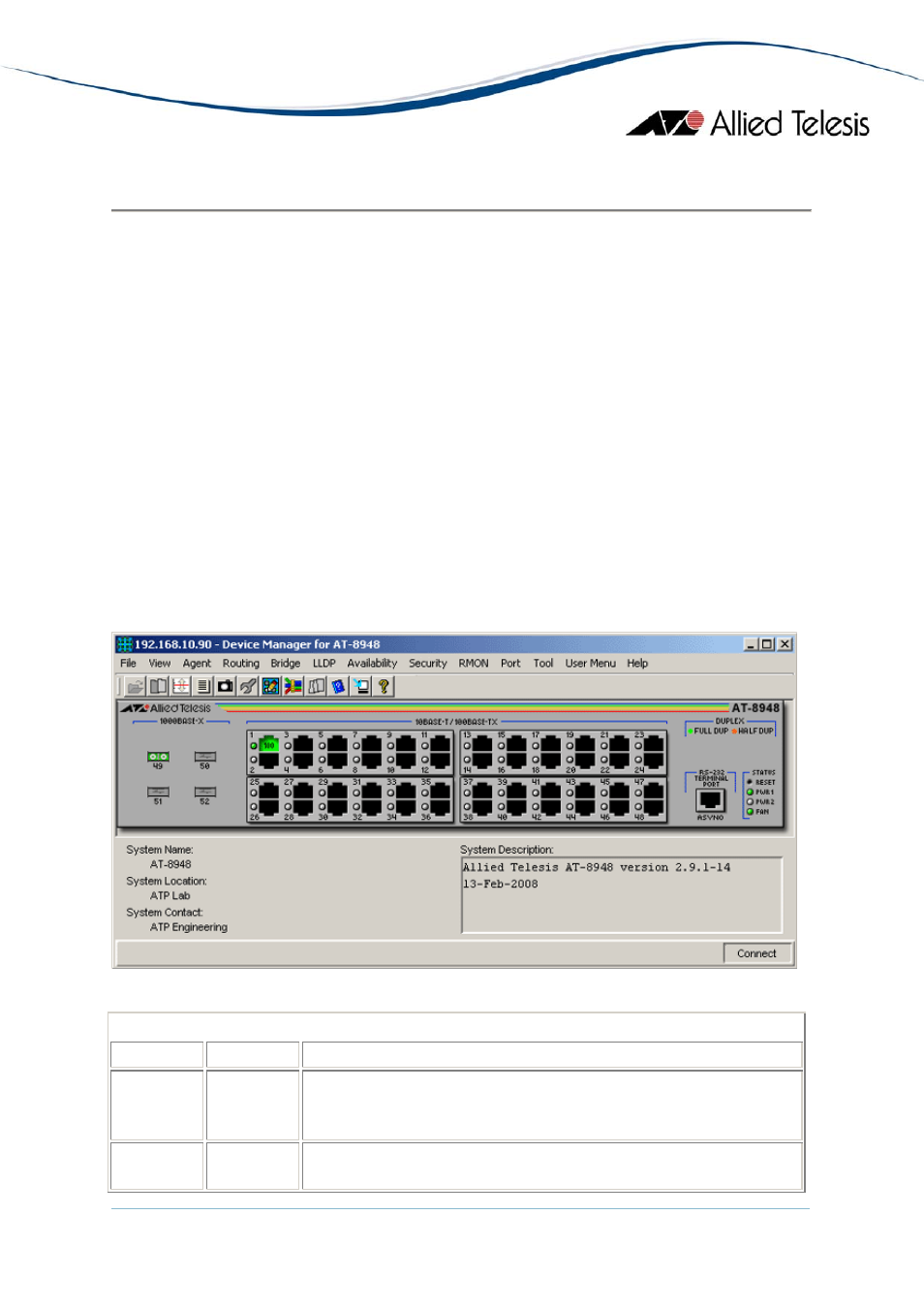
Task: Select fiber port 49 on the switch
Action: point(158,757)
